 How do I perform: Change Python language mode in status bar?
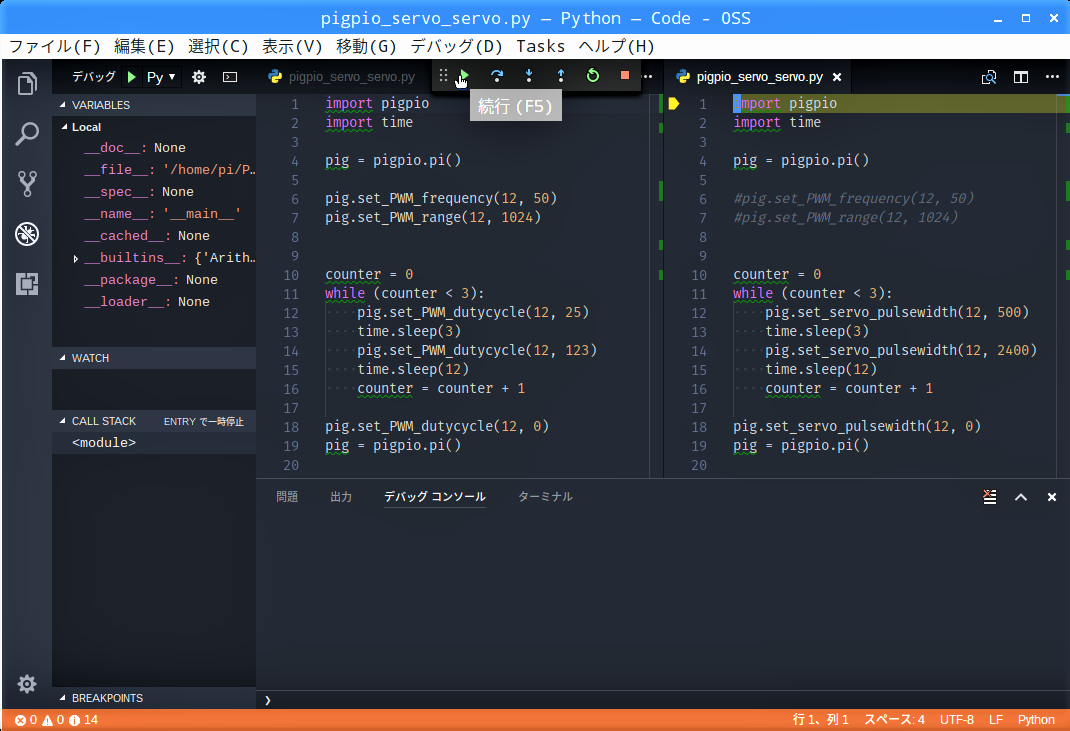tap(1036, 720)
